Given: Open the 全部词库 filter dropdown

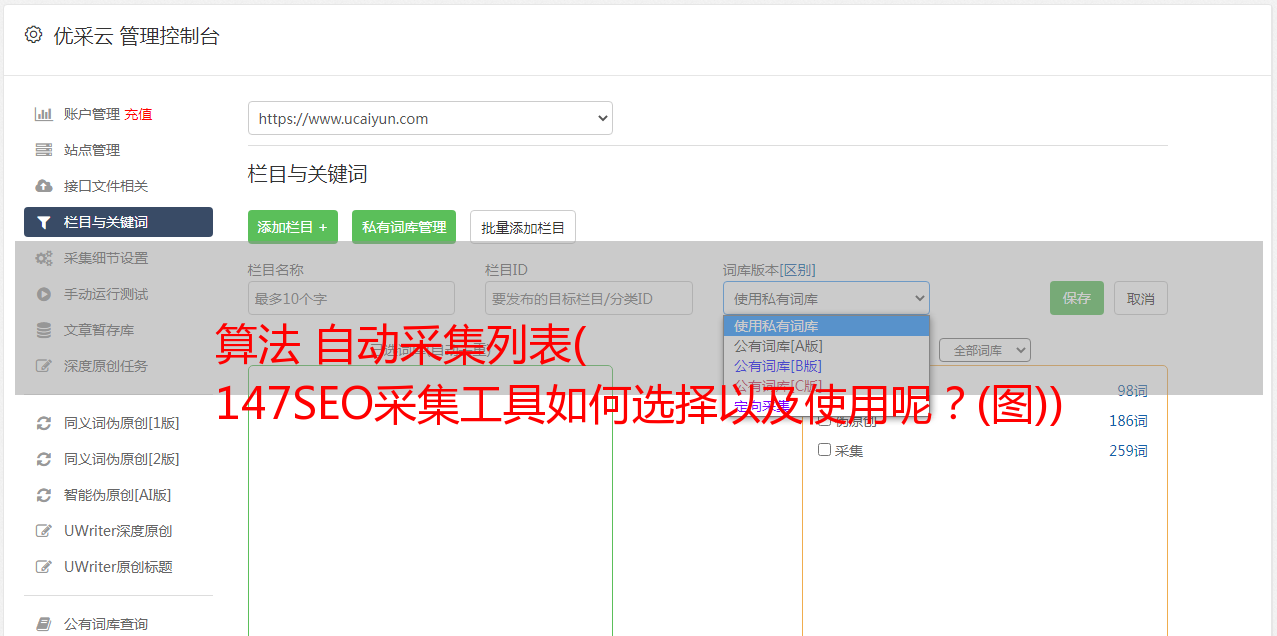Looking at the screenshot, I should coord(985,350).
